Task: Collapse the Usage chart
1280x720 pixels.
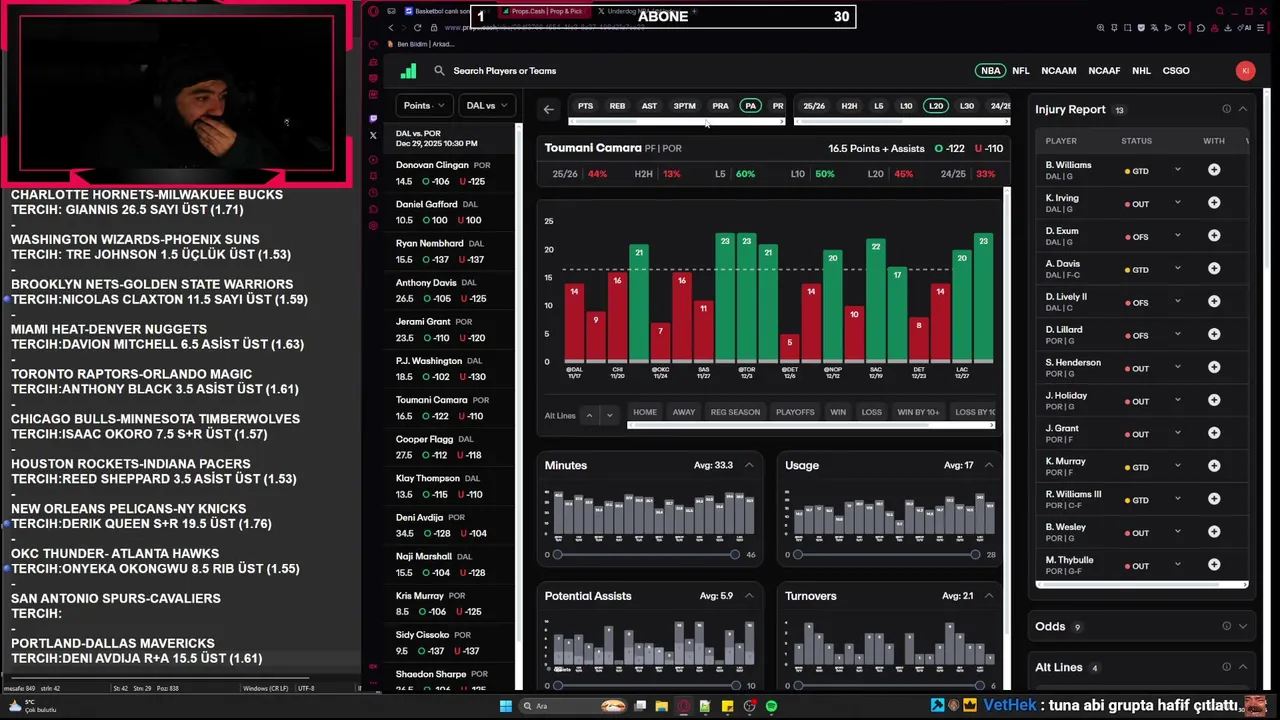Action: [989, 465]
